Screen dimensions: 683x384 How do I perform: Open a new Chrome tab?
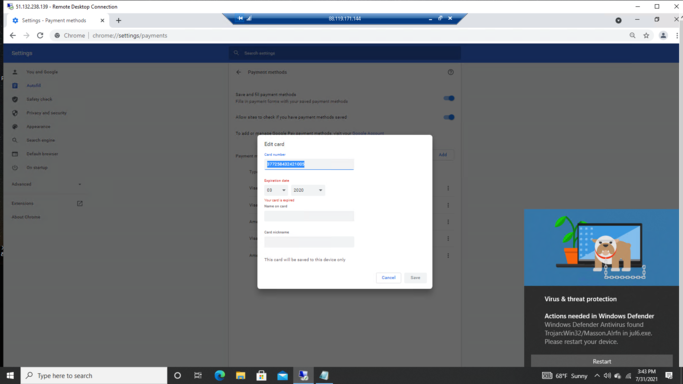[x=118, y=20]
